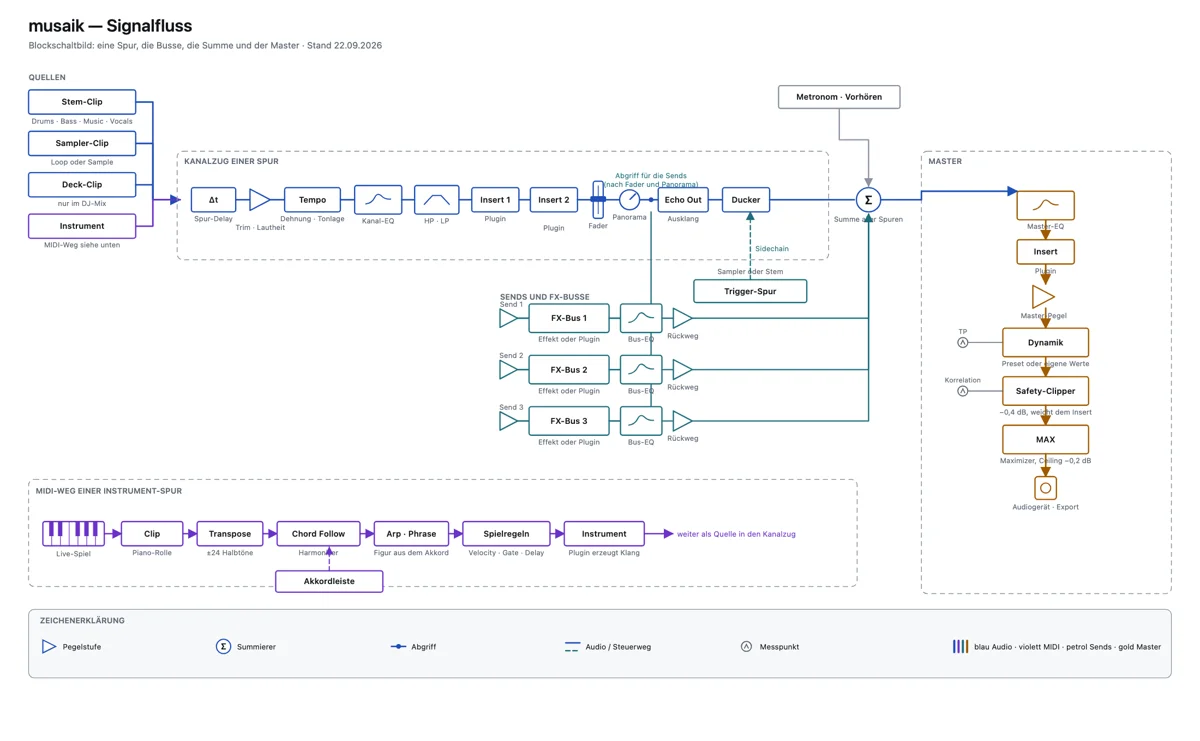Click the colour bars in the legend
Screen dimensions: 1200x741
[x=960, y=647]
